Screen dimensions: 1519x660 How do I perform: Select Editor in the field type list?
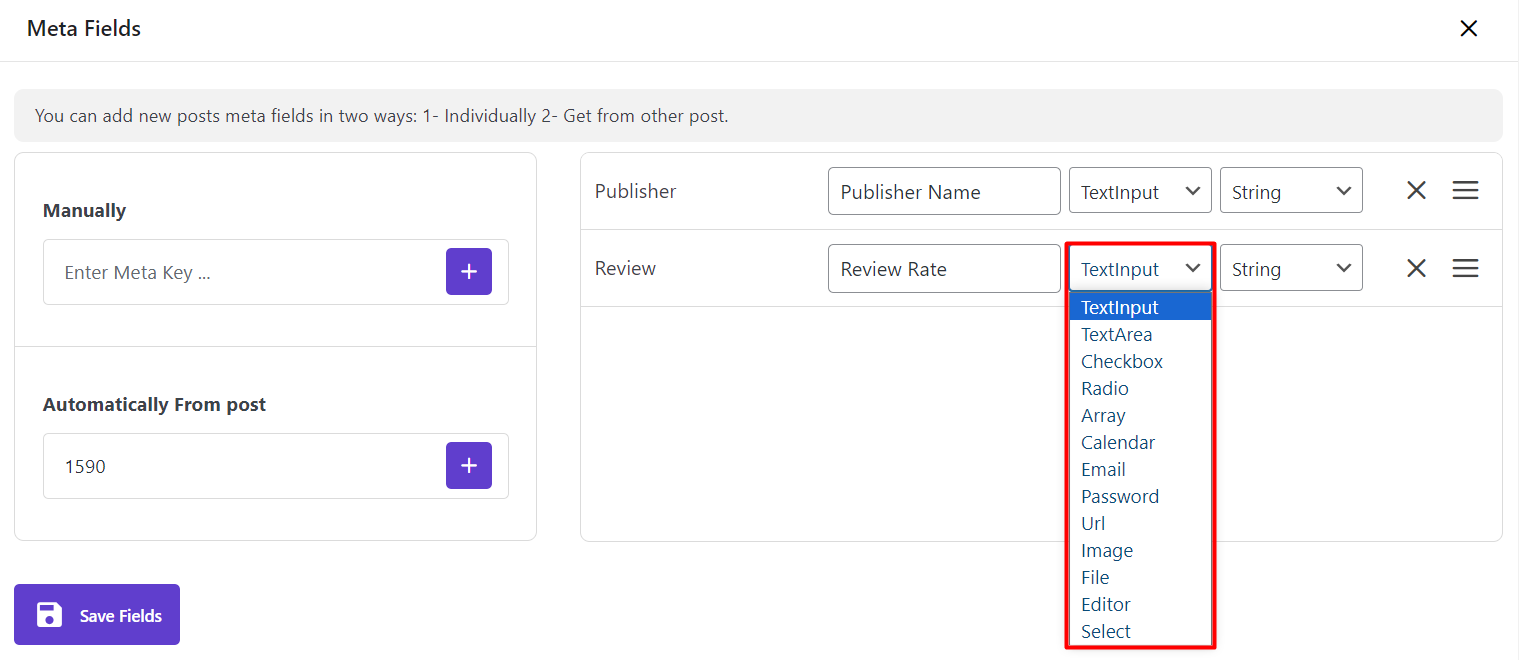click(x=1106, y=605)
